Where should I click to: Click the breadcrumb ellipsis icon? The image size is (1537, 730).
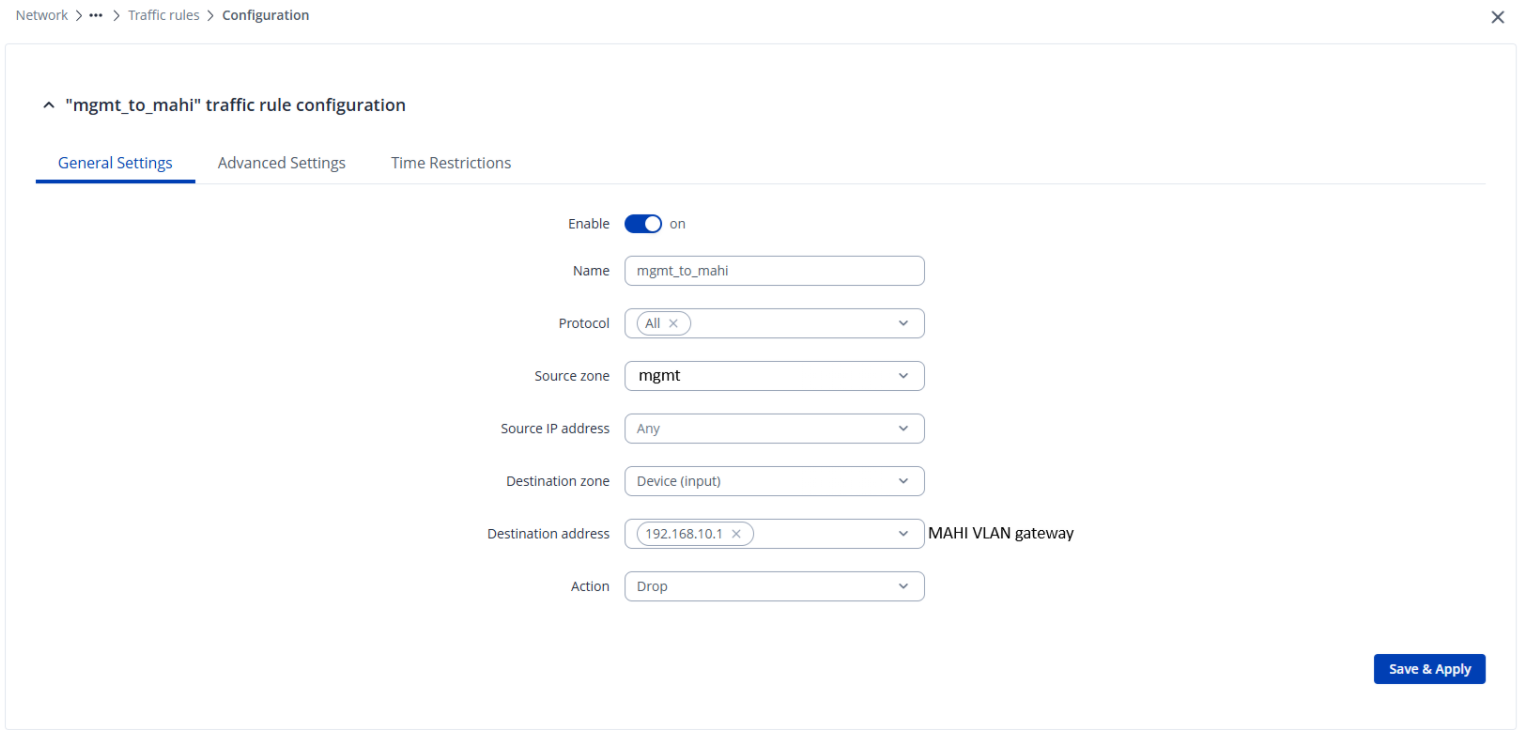coord(96,16)
